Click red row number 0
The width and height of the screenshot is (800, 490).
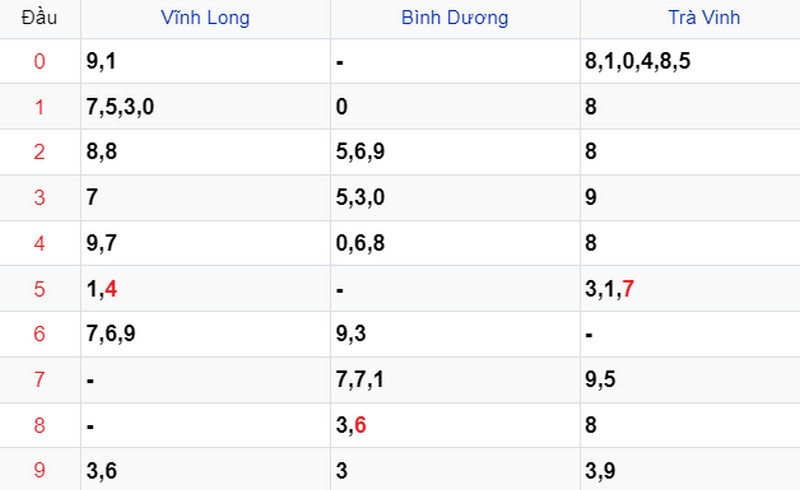[x=39, y=62]
